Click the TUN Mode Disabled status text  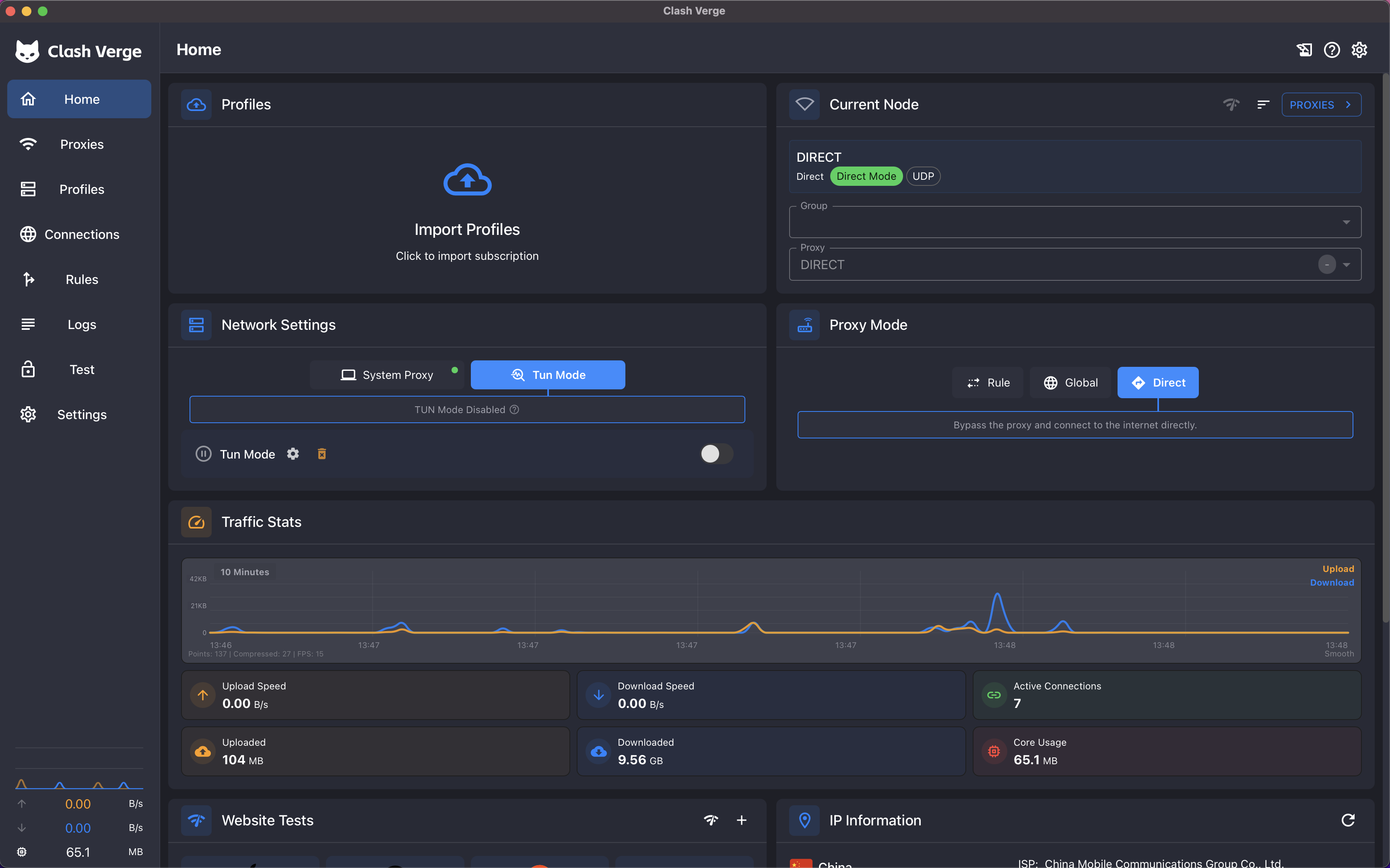[x=460, y=409]
